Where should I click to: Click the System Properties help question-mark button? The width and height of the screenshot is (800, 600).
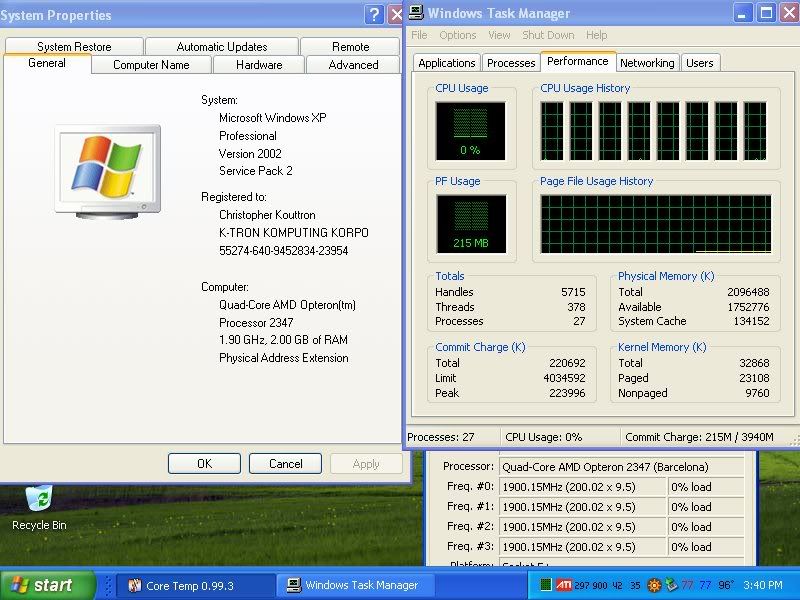(x=374, y=14)
